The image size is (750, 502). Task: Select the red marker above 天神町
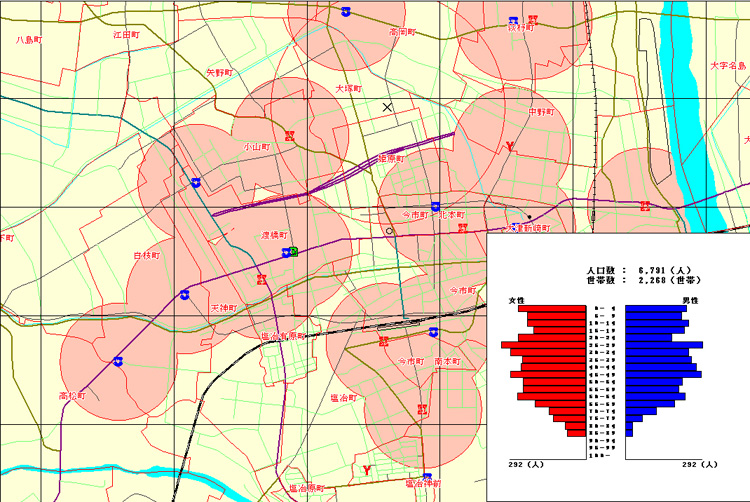click(261, 279)
